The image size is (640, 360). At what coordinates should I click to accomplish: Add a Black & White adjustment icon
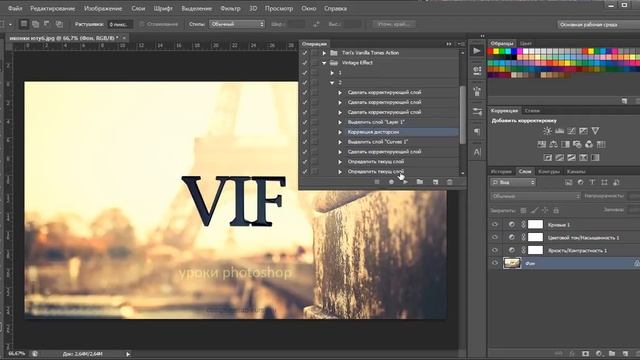(565, 144)
